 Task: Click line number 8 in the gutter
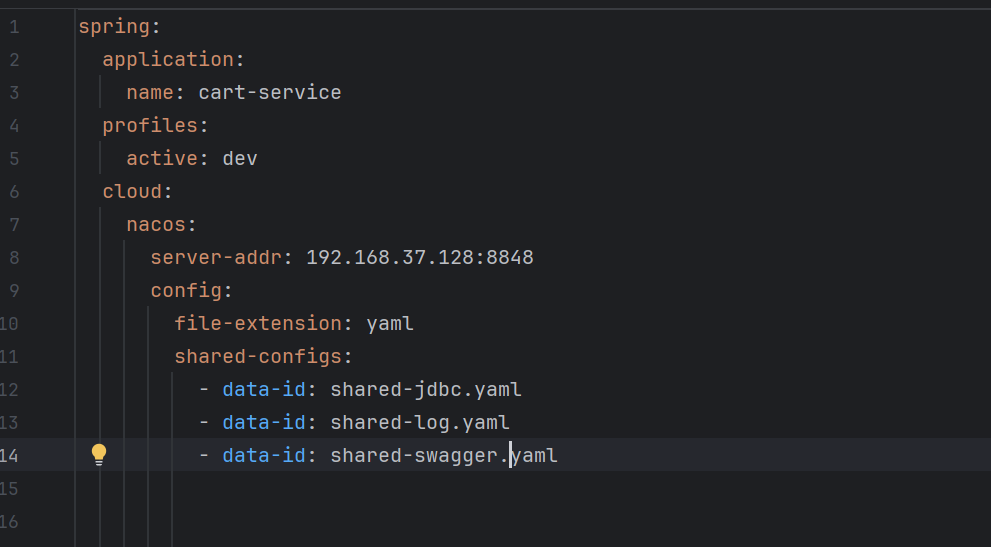pyautogui.click(x=14, y=257)
